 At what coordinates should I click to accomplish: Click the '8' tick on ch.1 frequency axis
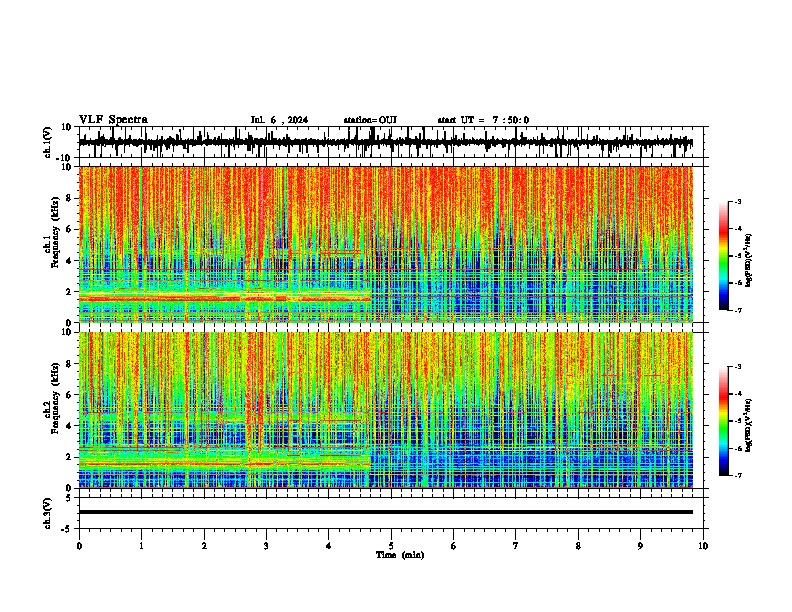[x=70, y=198]
